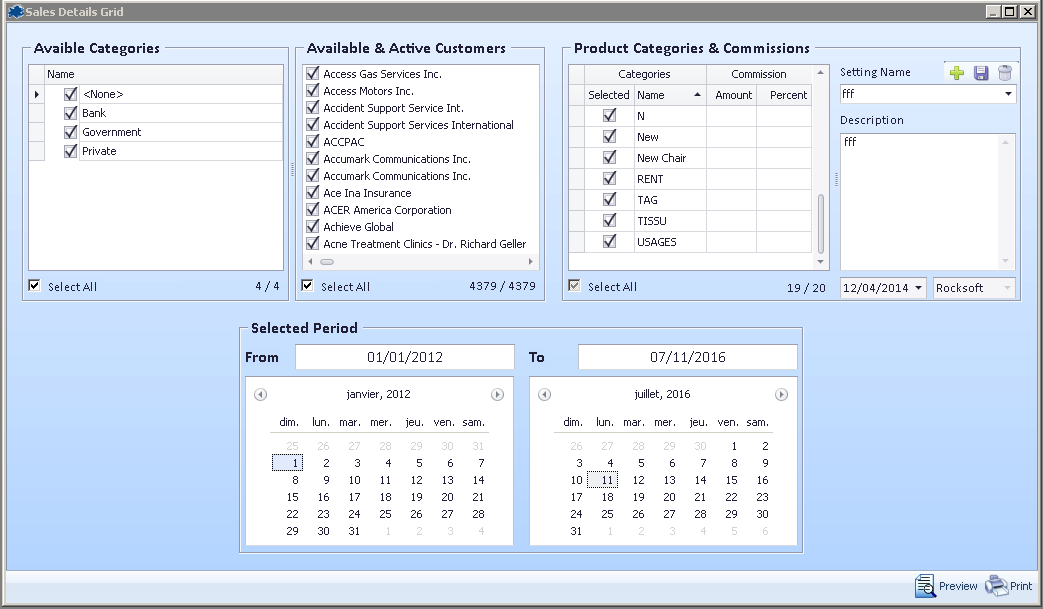
Task: Toggle the ACCPAC customer checkbox
Action: pyautogui.click(x=313, y=142)
